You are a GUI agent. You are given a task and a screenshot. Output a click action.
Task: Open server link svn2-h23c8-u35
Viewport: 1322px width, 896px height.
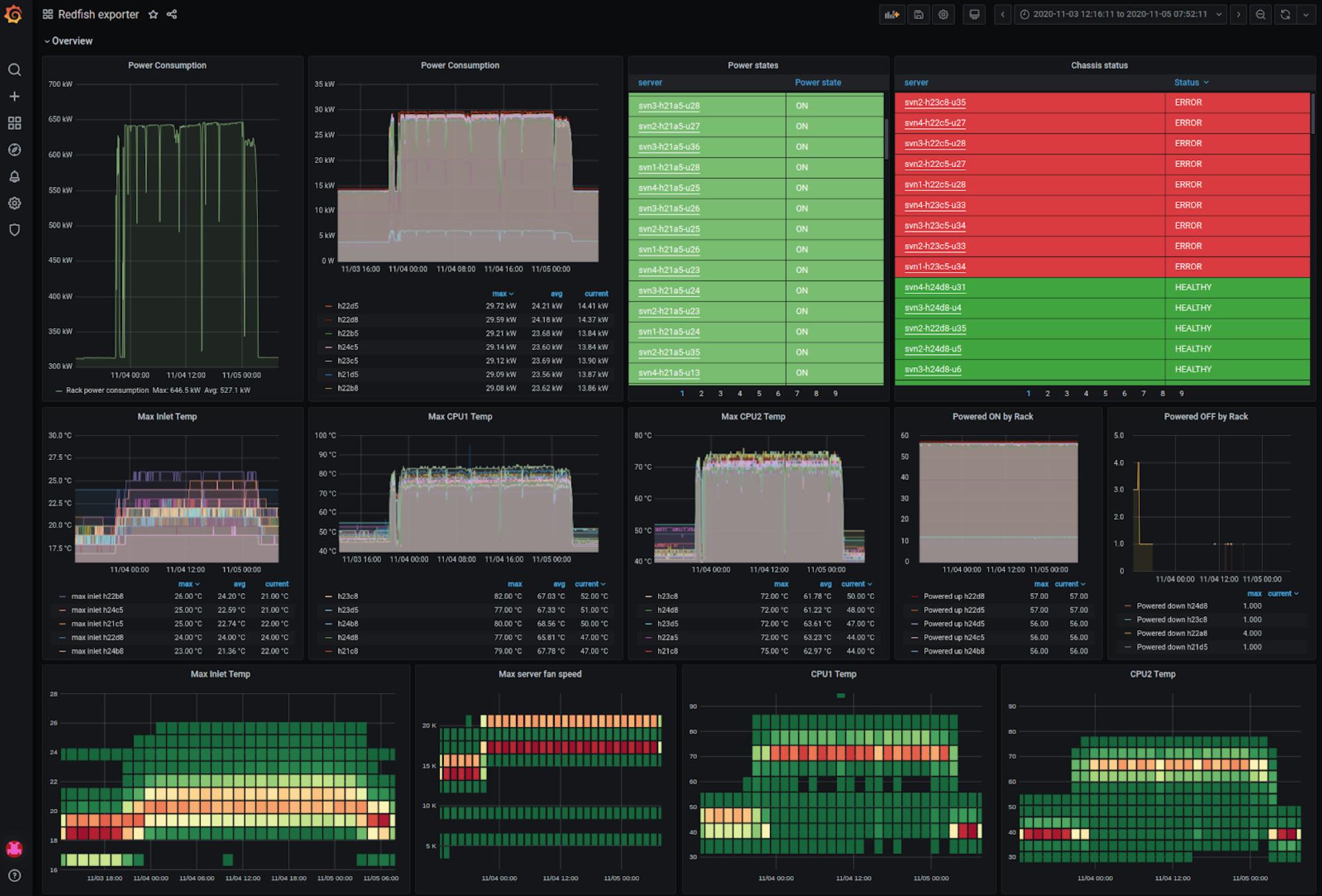[x=935, y=103]
